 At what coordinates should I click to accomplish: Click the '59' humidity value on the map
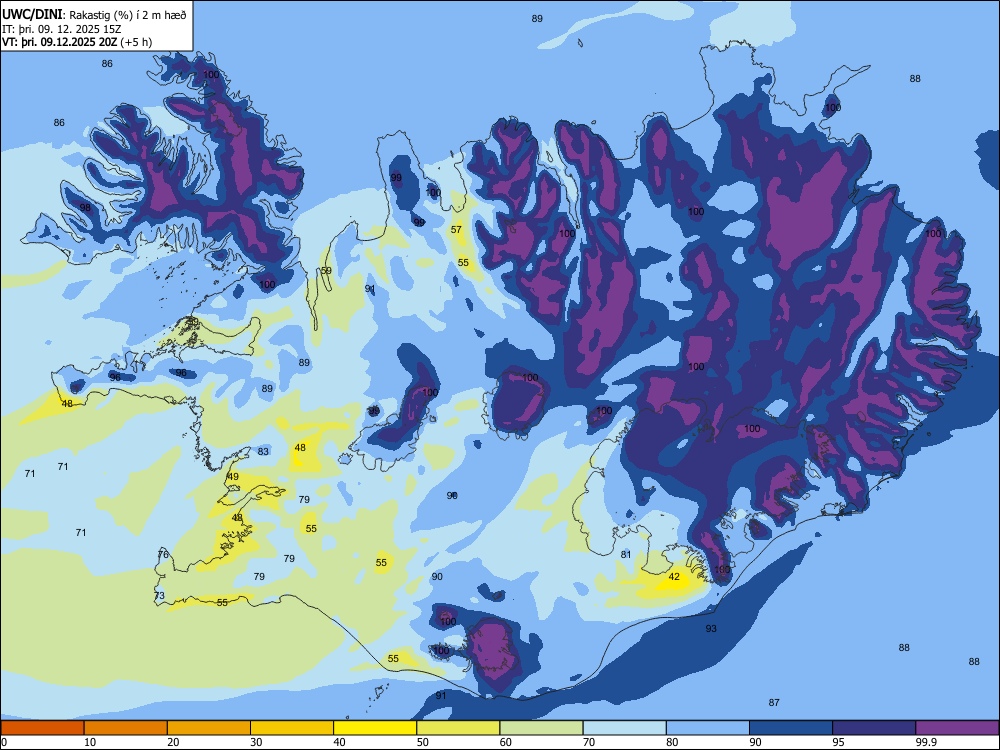pyautogui.click(x=326, y=270)
